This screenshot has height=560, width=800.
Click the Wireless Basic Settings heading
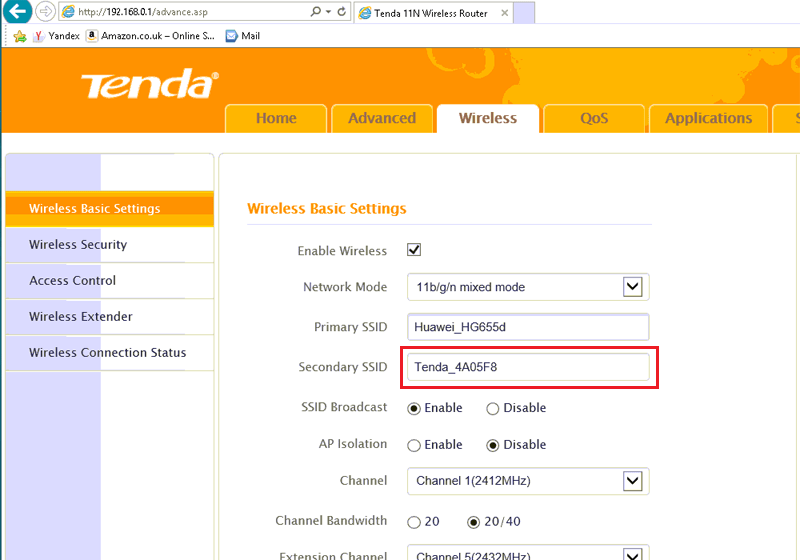pyautogui.click(x=327, y=209)
